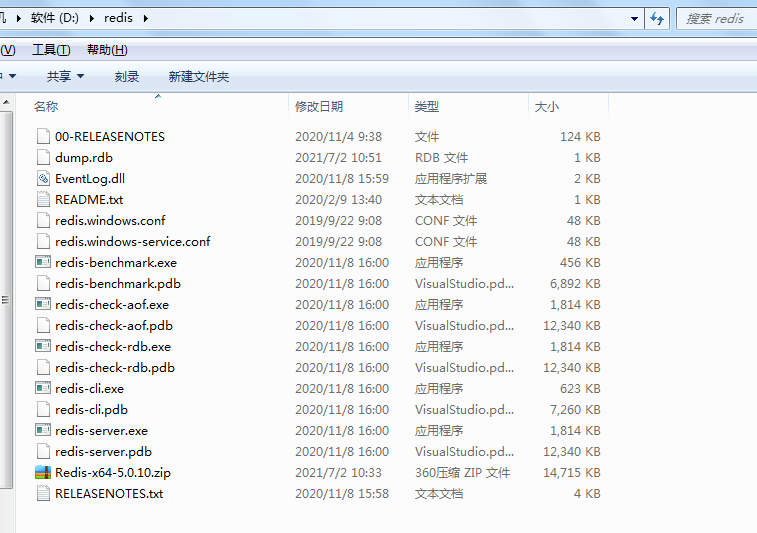Select the Redis-x64-5.0.10.zip file name
Screen dimensions: 757x533
[x=113, y=473]
